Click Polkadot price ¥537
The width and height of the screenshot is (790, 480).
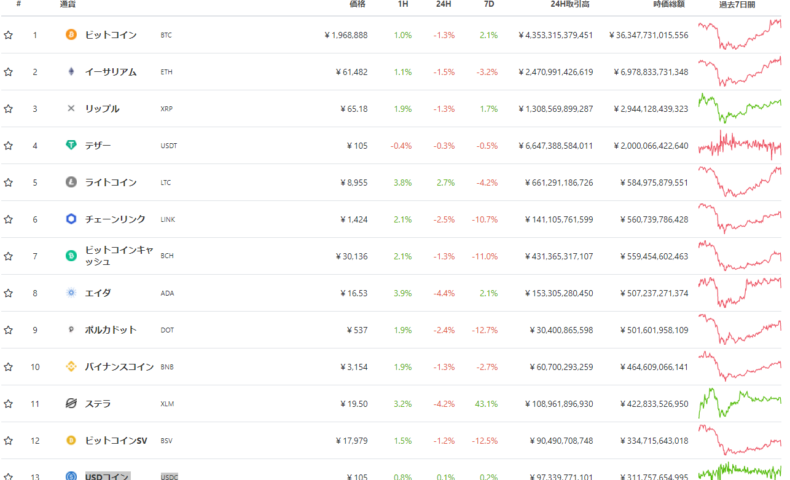pos(357,330)
